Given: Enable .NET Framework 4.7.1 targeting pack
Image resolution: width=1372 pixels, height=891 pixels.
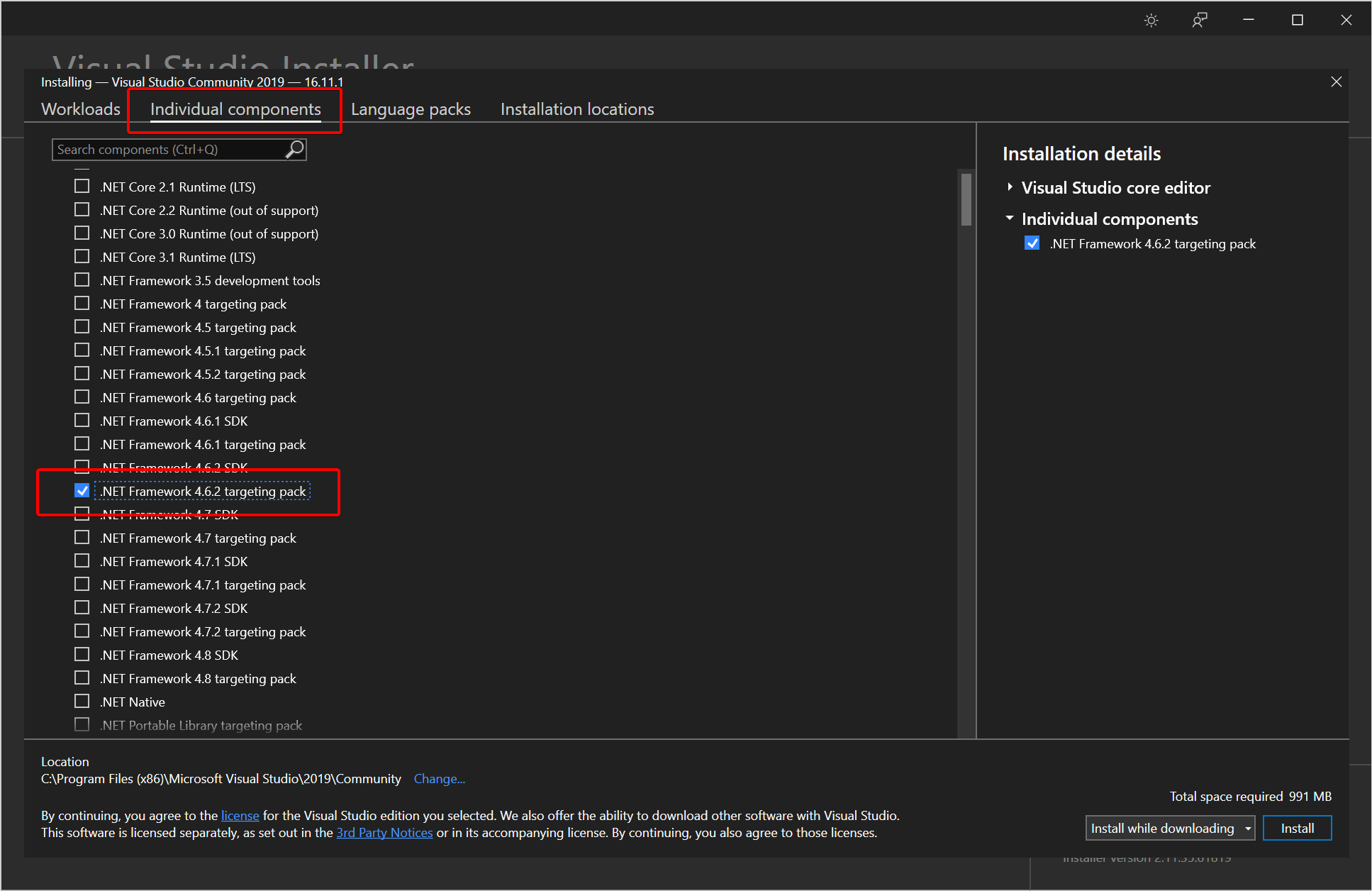Looking at the screenshot, I should click(x=82, y=585).
